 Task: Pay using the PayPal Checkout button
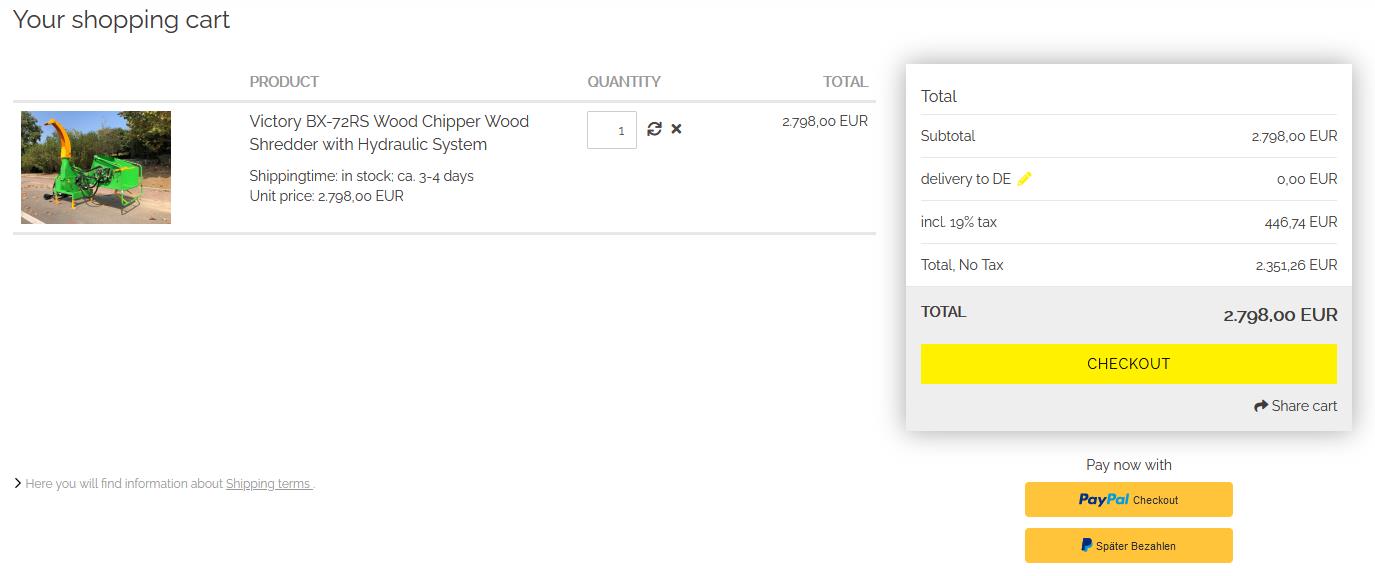[x=1128, y=500]
